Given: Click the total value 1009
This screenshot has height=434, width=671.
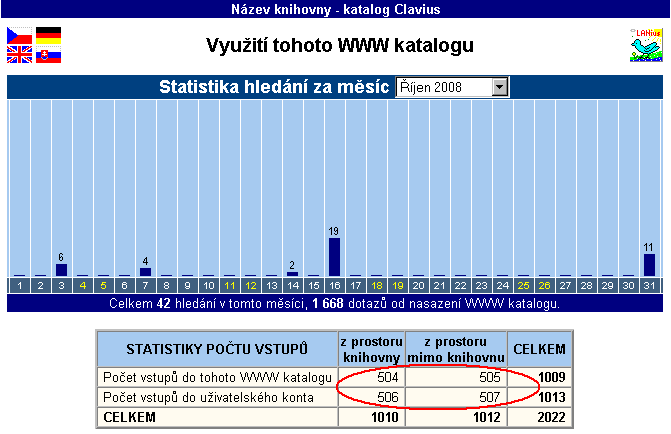Looking at the screenshot, I should [x=552, y=377].
